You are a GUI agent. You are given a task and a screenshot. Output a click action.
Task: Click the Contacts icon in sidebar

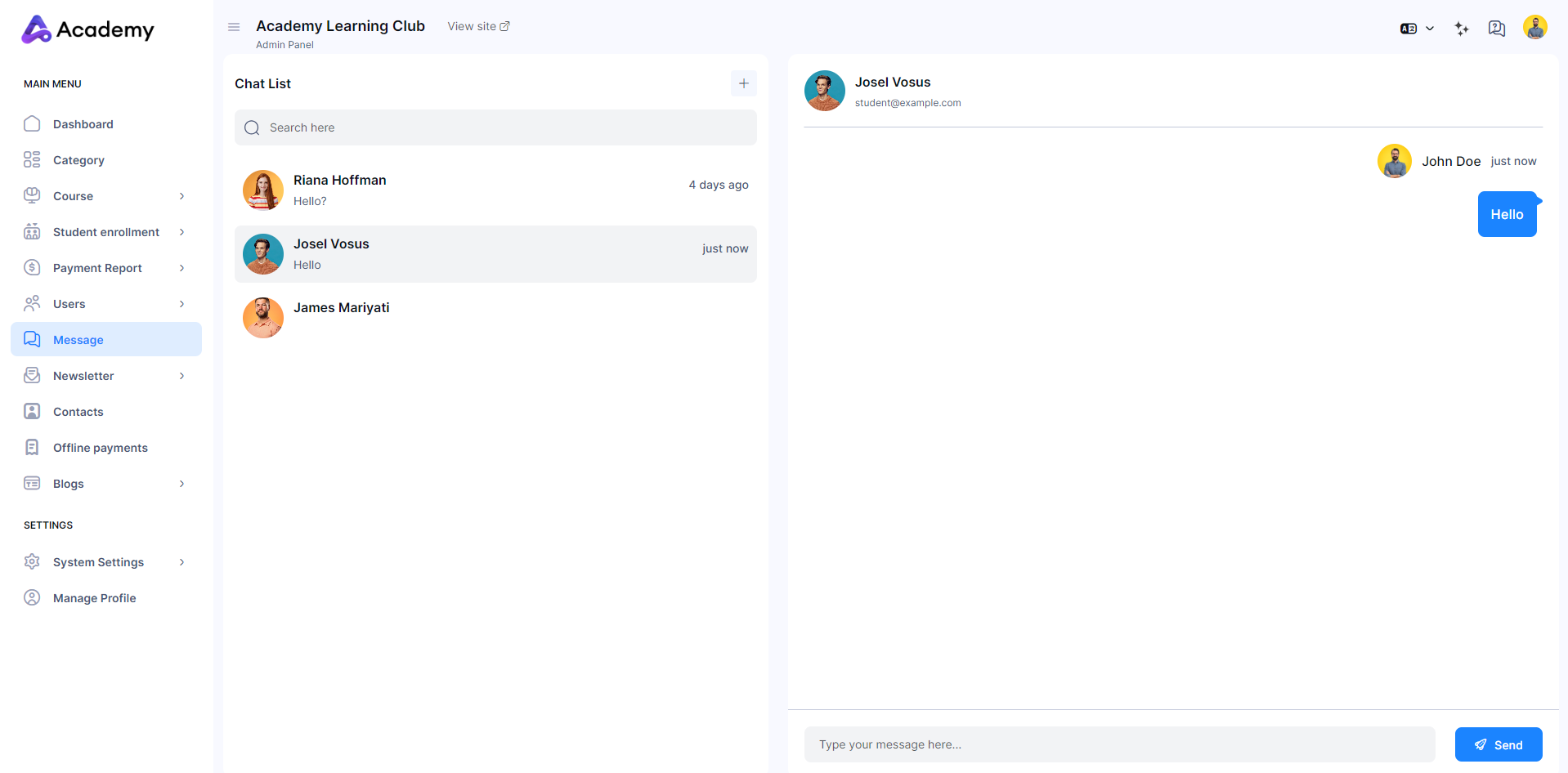tap(32, 412)
